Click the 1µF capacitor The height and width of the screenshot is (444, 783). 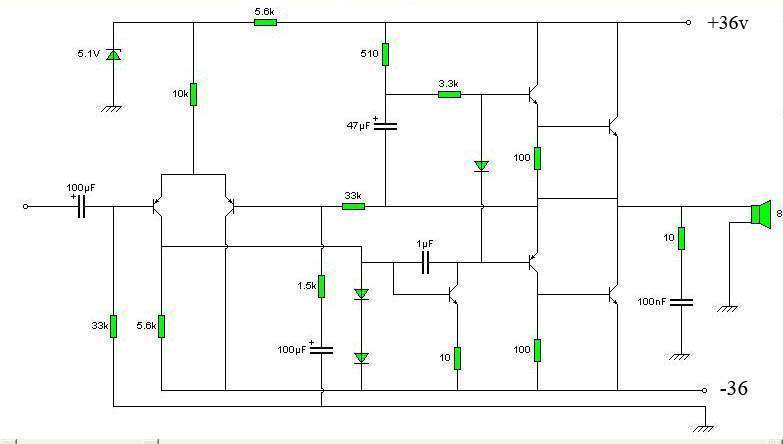(x=425, y=262)
